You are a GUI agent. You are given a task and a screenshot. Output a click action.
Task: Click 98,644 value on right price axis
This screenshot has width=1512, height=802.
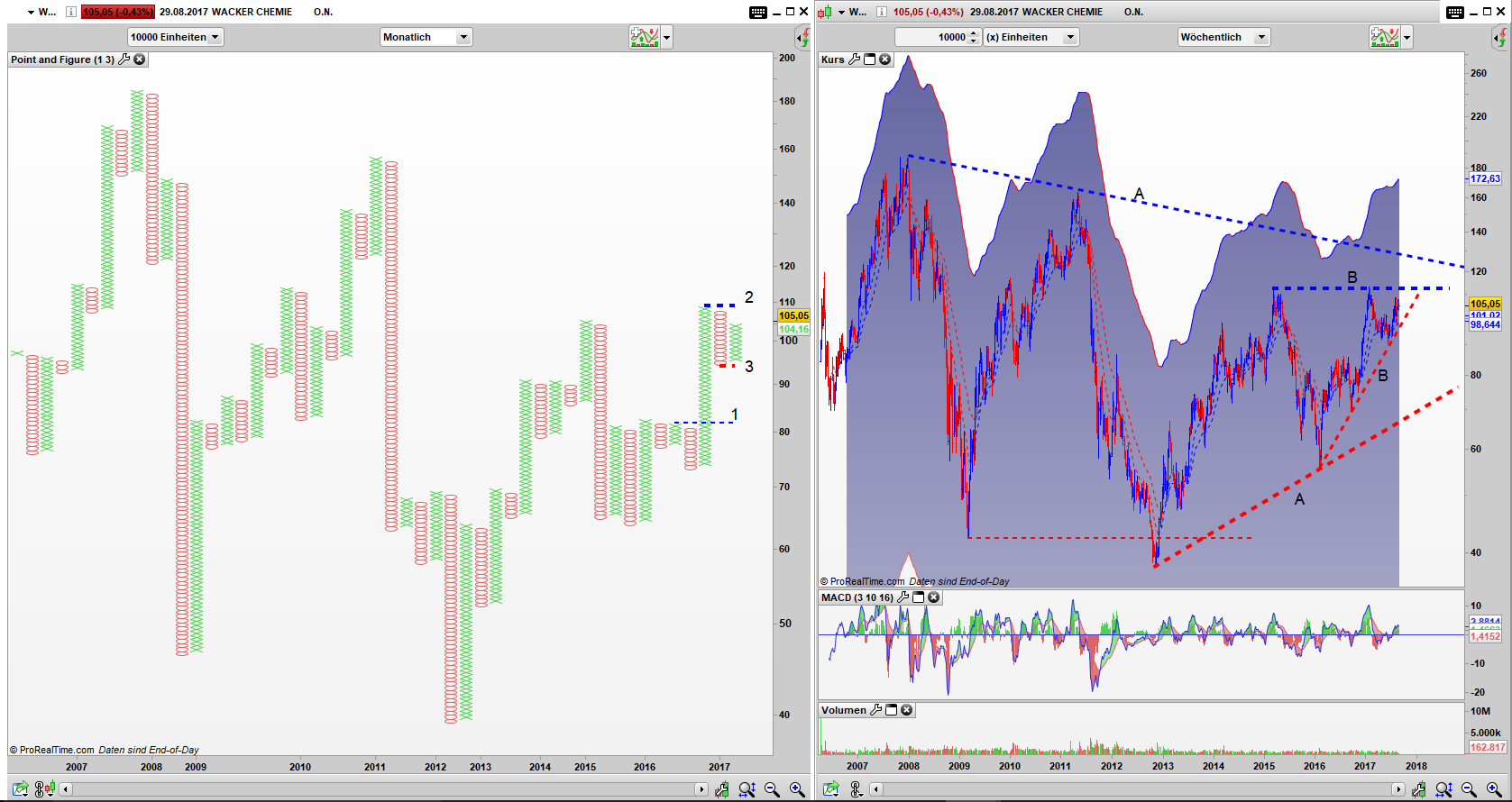coord(1485,324)
